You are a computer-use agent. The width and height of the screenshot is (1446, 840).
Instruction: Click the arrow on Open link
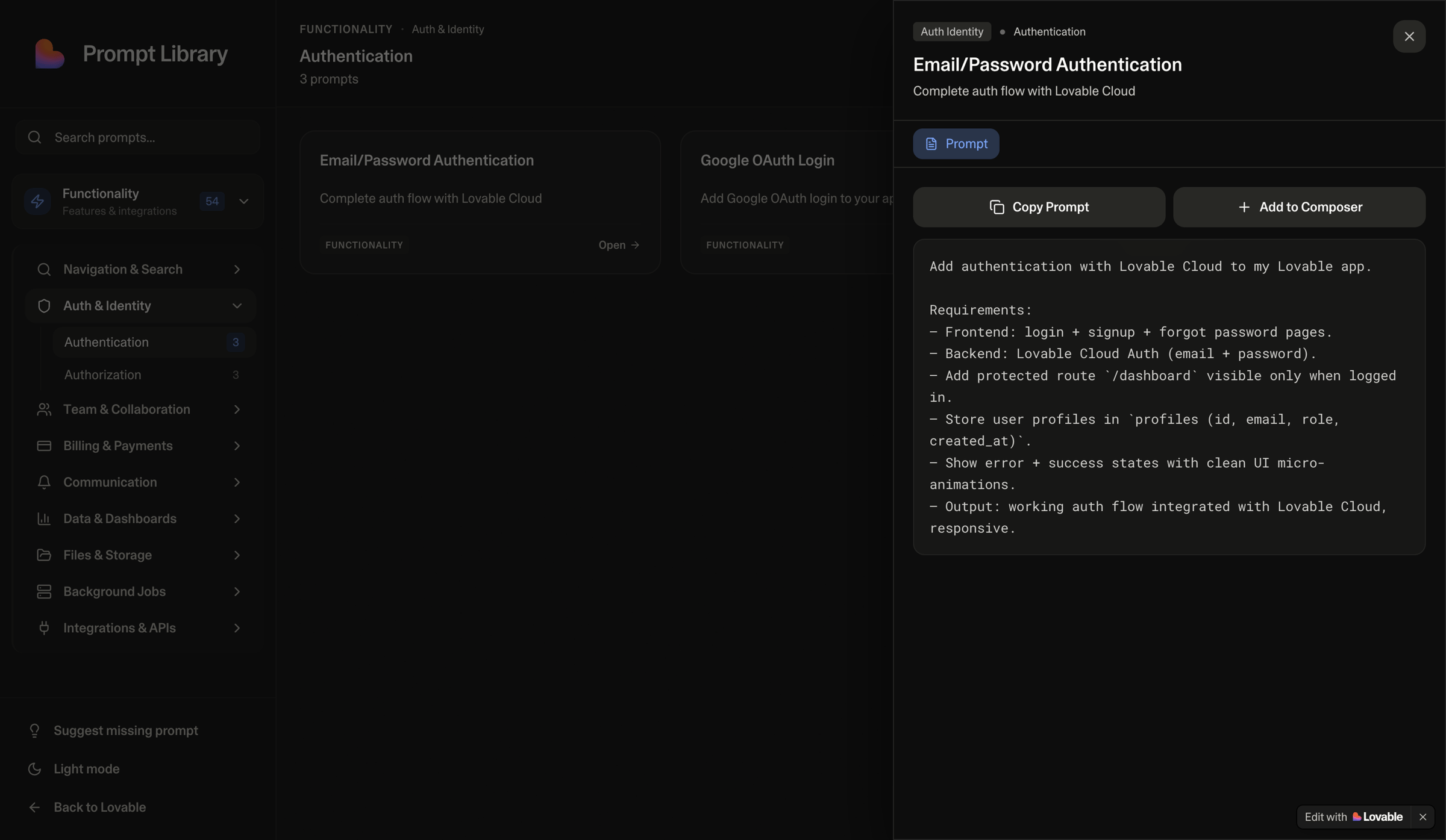(635, 245)
